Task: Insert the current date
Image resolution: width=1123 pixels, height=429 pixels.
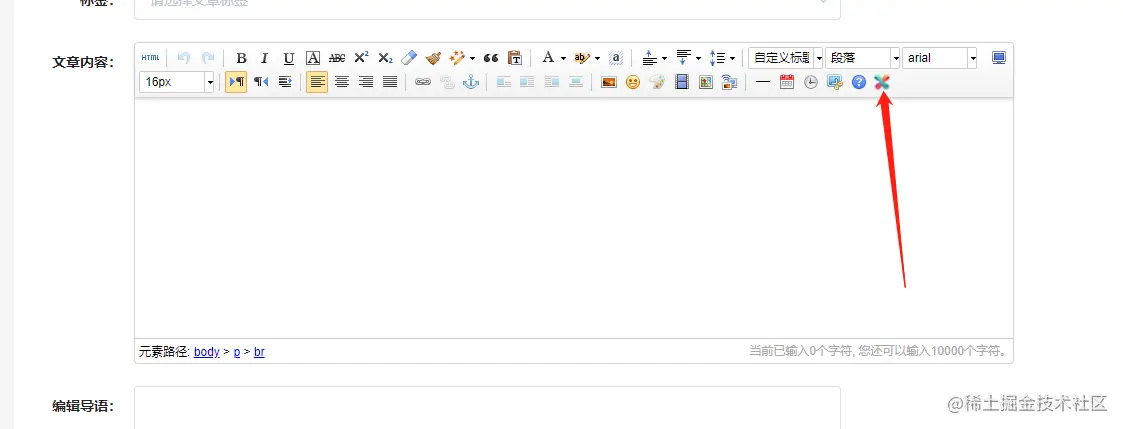Action: click(786, 82)
